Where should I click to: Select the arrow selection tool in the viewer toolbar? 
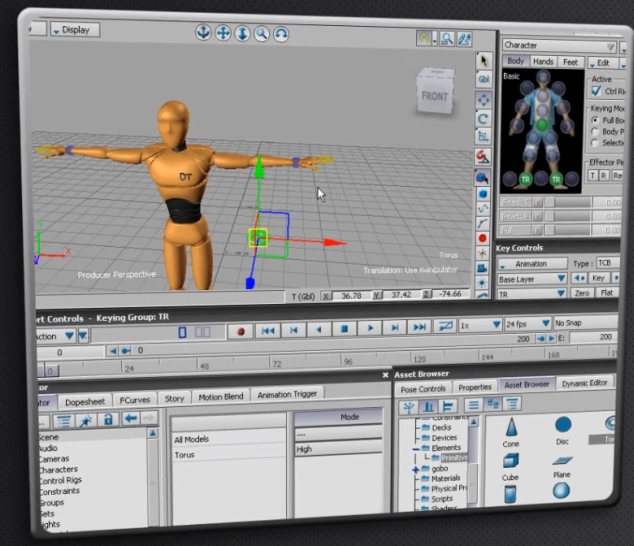tap(484, 61)
